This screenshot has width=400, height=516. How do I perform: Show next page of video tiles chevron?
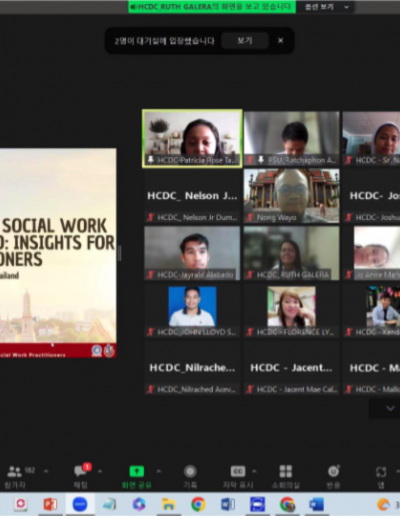(x=390, y=408)
